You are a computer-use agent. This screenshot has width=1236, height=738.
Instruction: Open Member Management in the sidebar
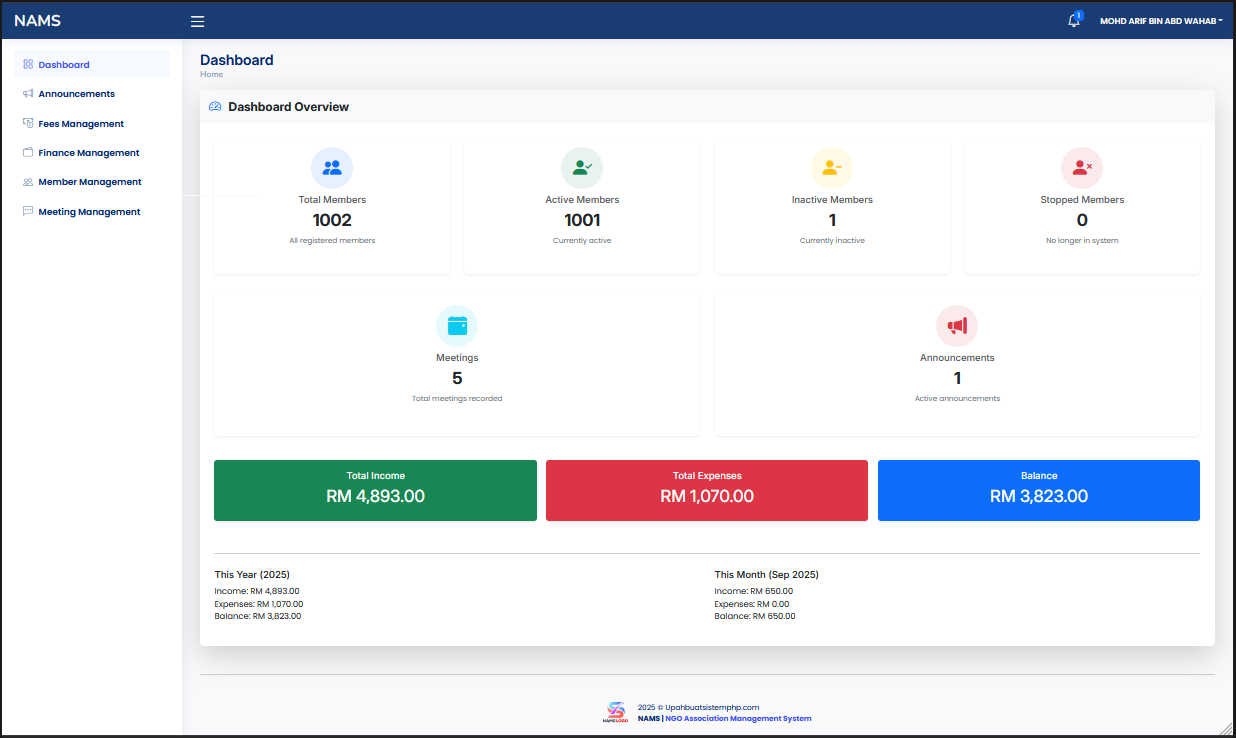[x=92, y=182]
